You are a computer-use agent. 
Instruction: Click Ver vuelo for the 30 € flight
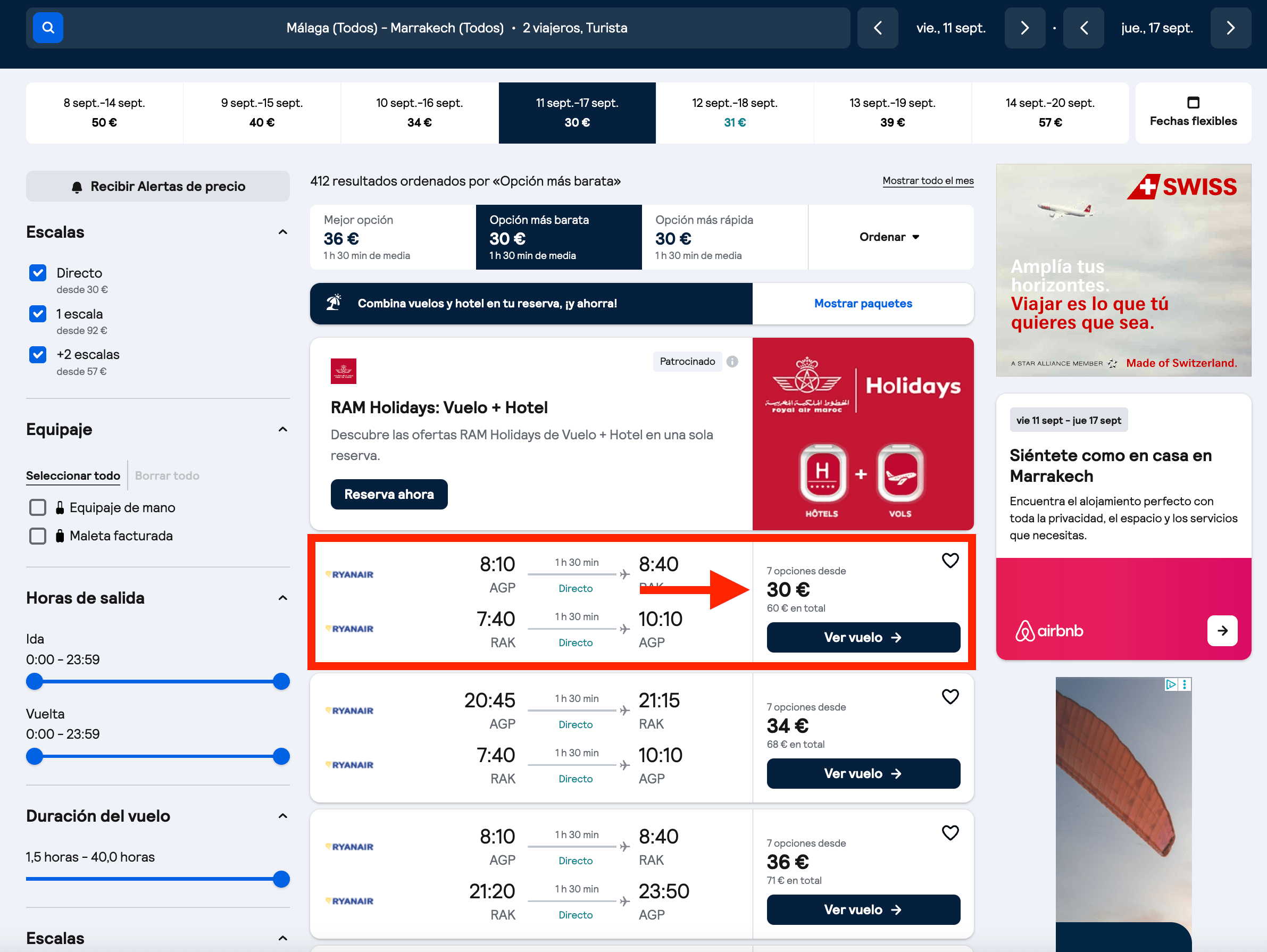863,638
